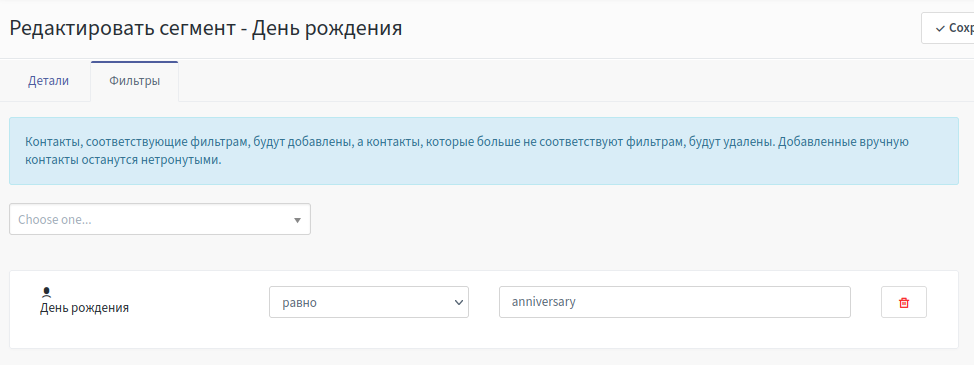The image size is (974, 365).
Task: Click the chevron in the равно selector
Action: tap(458, 302)
